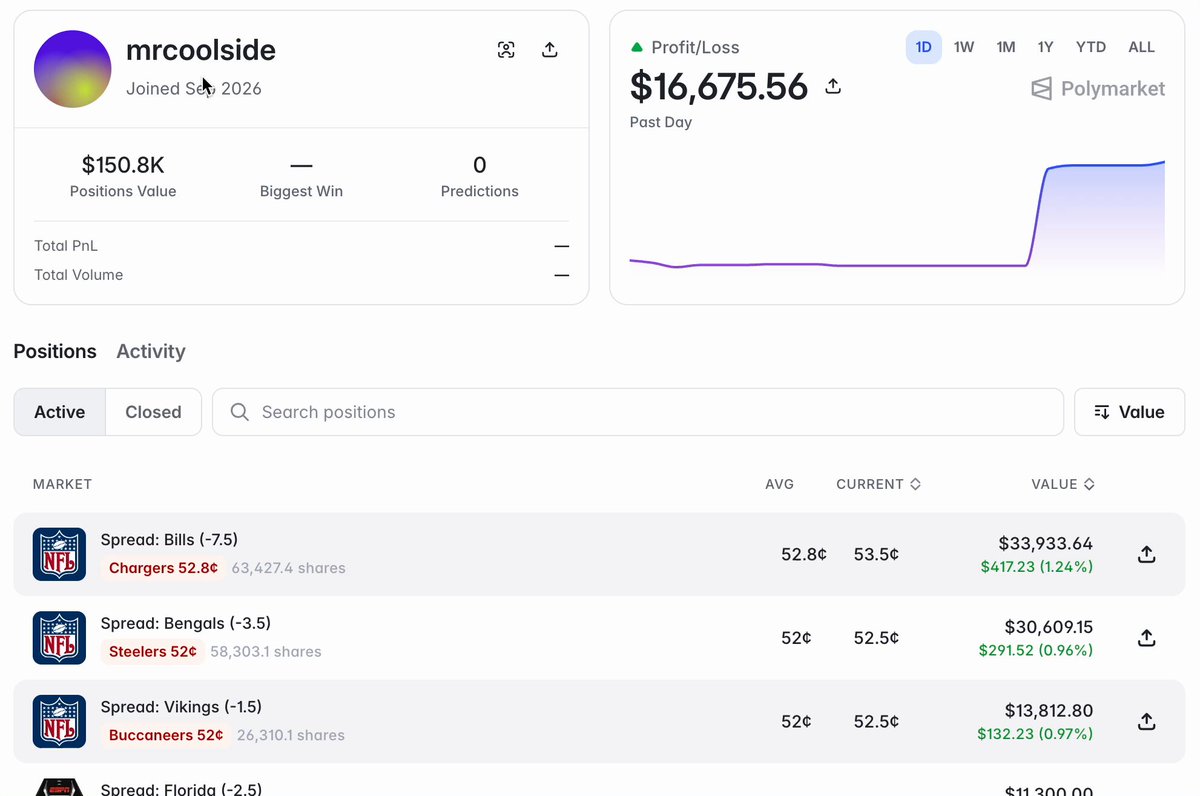
Task: Share the mrcoolside profile via upload icon
Action: [550, 50]
